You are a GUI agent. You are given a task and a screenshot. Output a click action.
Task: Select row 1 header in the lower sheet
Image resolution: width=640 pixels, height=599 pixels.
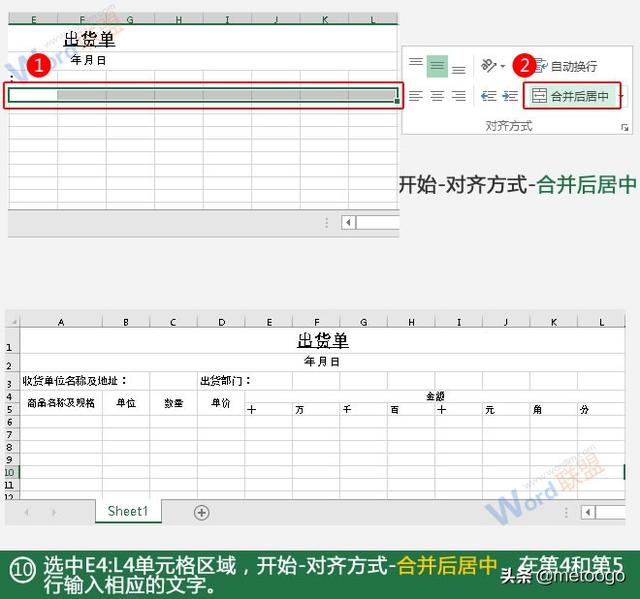pyautogui.click(x=12, y=341)
